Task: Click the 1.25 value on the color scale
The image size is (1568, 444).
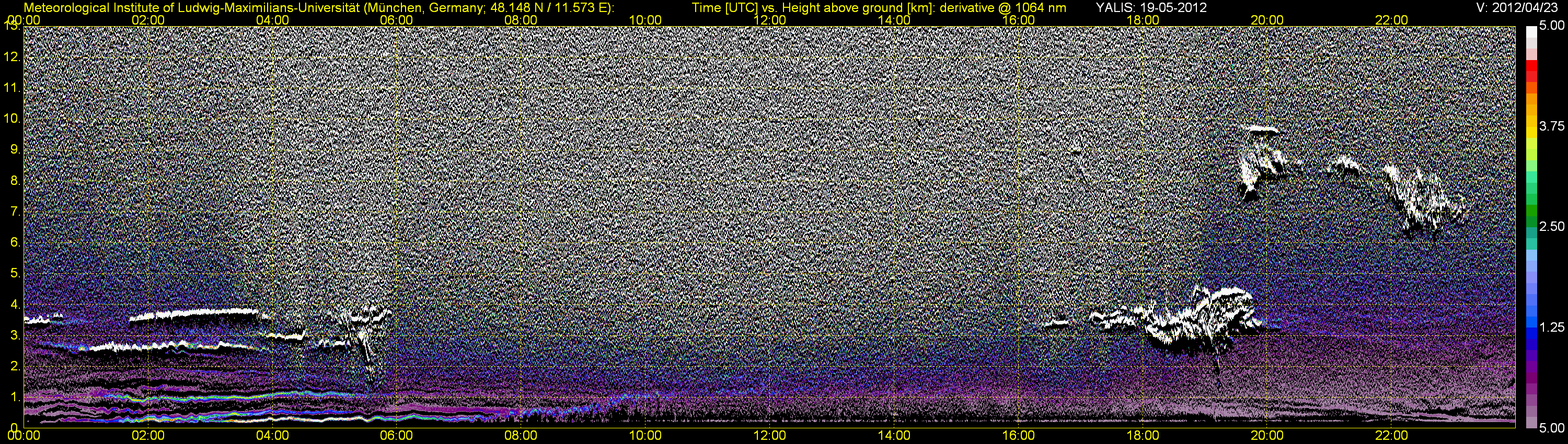Action: click(1552, 327)
